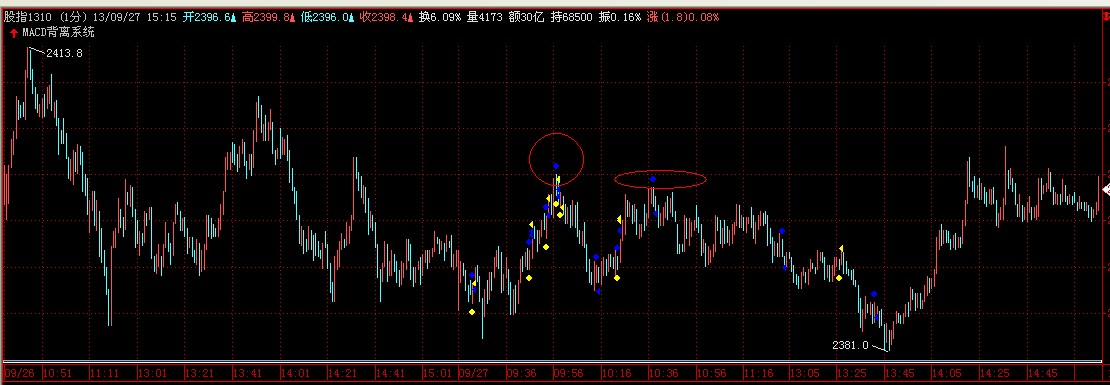
Task: Click the red arrow beside MACD背离系统
Action: click(x=13, y=33)
